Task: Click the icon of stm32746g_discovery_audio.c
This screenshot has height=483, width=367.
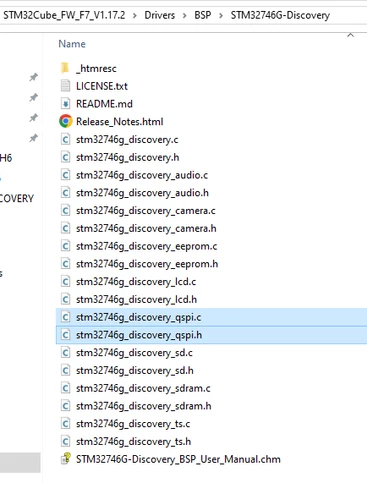Action: pos(65,175)
